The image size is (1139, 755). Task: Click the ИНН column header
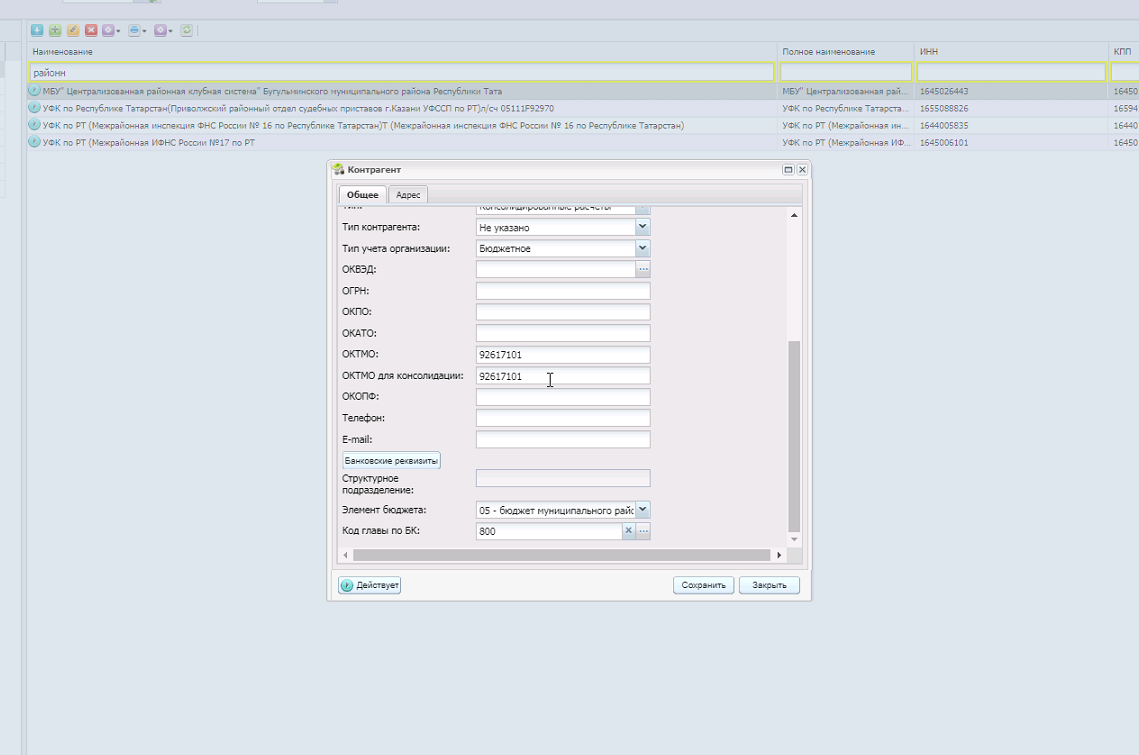pos(1011,52)
